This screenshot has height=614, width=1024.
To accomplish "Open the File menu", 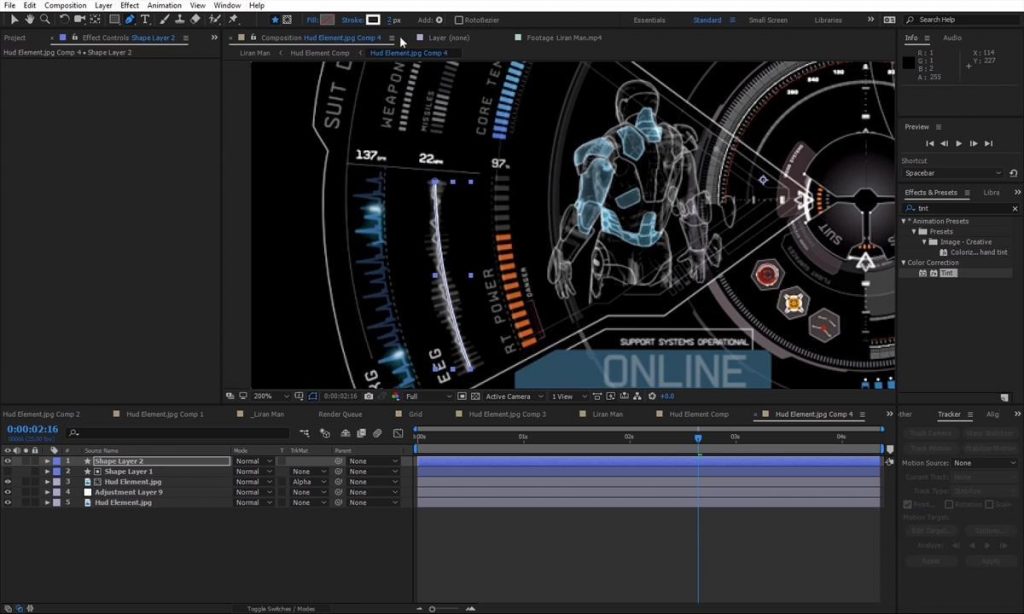I will click(x=10, y=5).
